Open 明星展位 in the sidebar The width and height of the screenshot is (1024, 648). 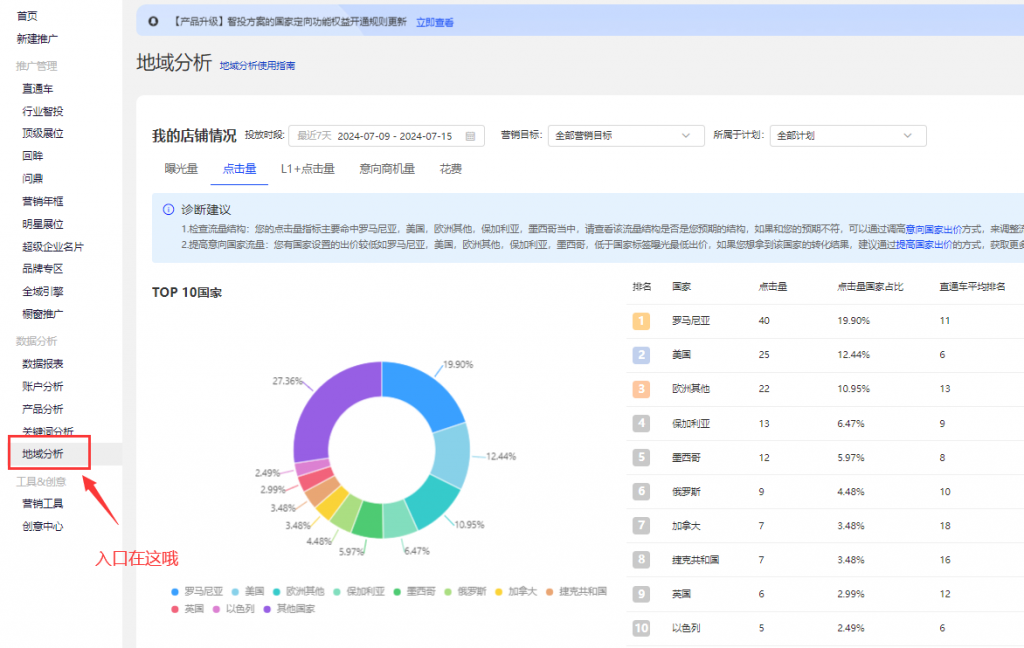[42, 224]
